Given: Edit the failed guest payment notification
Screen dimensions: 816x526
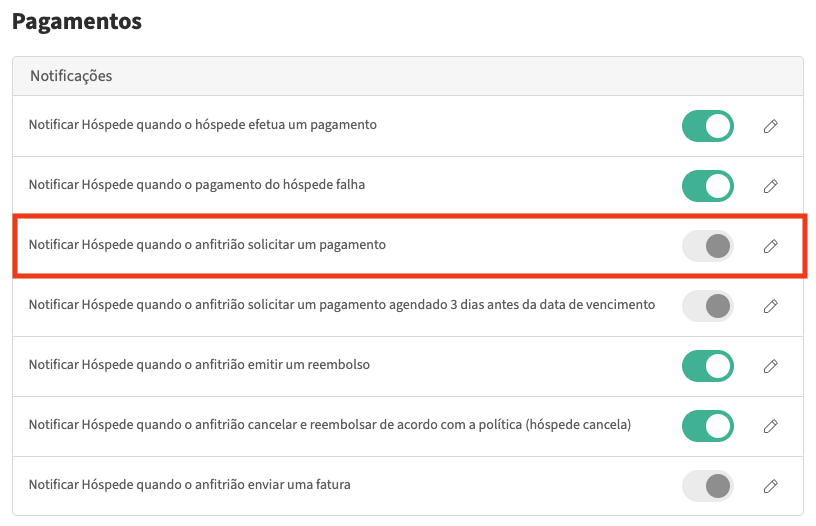Looking at the screenshot, I should click(x=770, y=186).
